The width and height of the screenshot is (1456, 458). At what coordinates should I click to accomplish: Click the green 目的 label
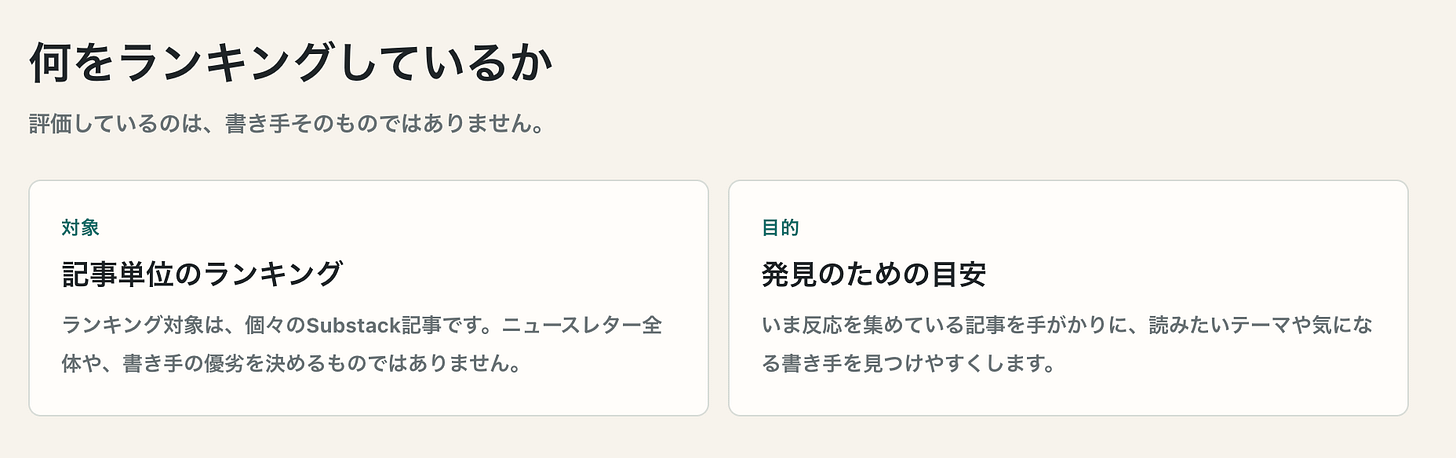(x=780, y=227)
